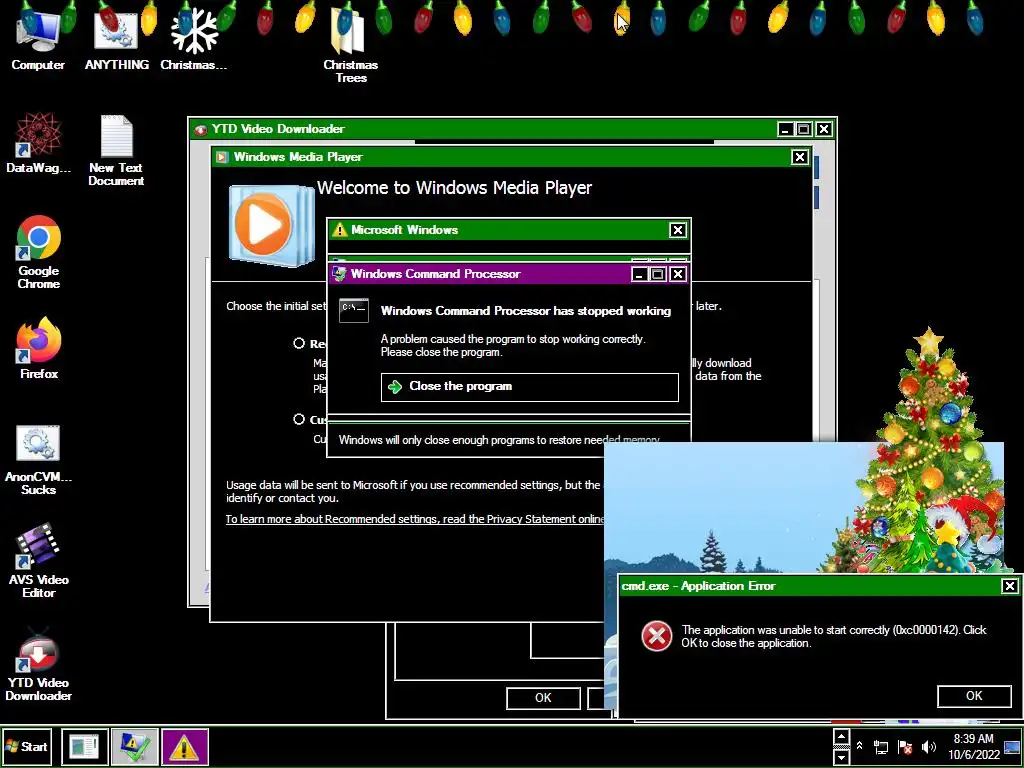This screenshot has width=1024, height=768.
Task: Click the Windows Command Processor title icon
Action: [339, 274]
